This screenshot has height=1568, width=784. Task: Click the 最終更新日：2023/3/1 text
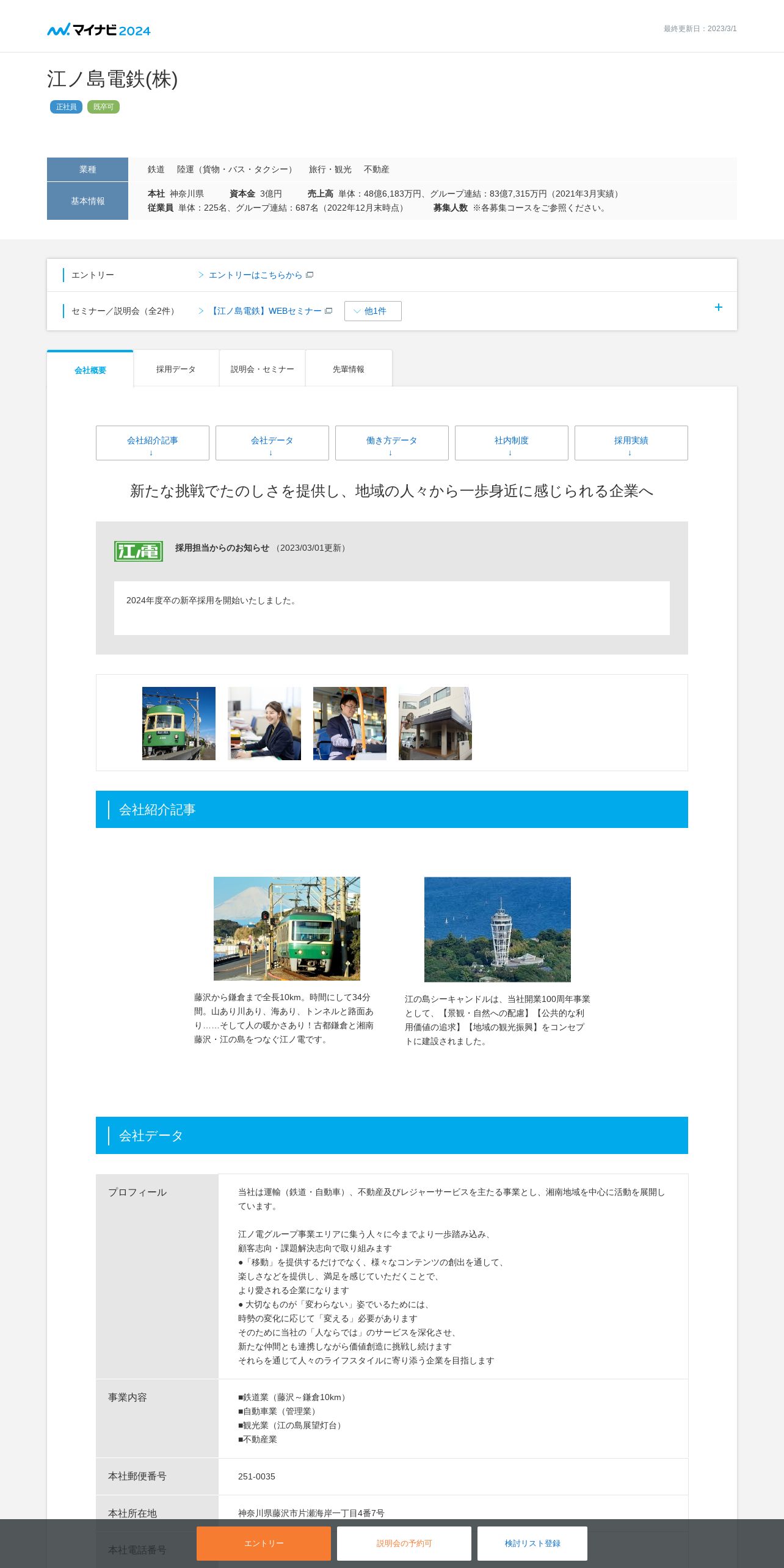[x=700, y=29]
